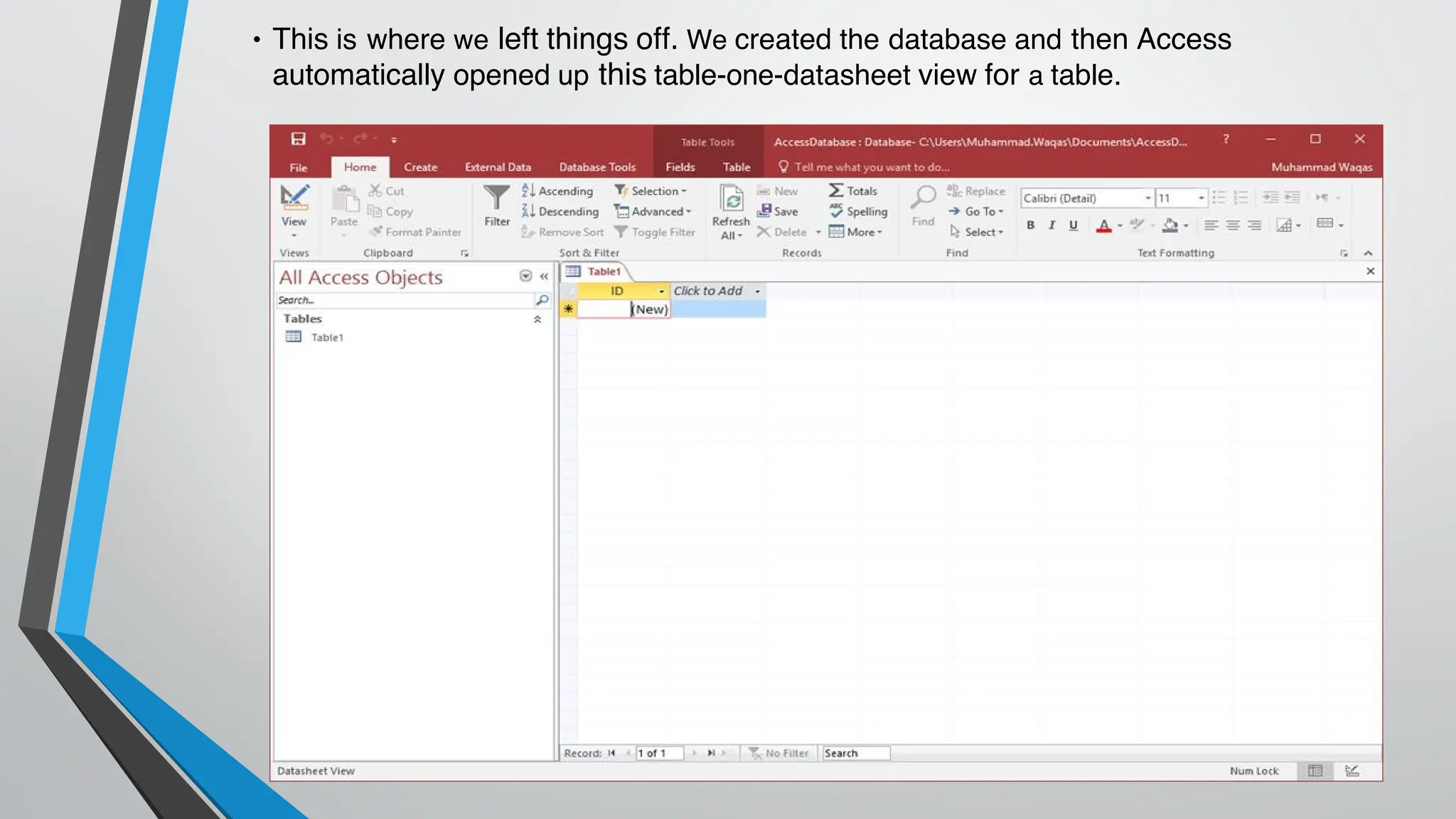Open the ID column header dropdown arrow

click(661, 291)
